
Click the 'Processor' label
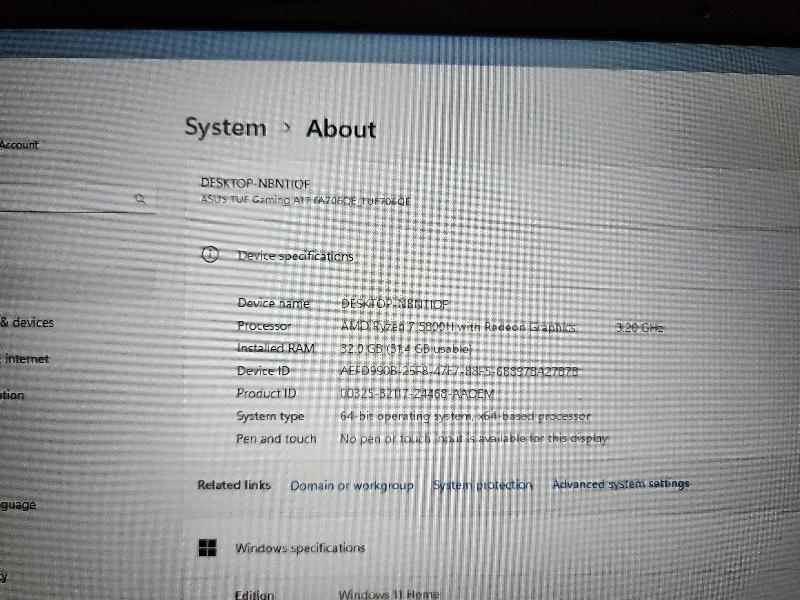pos(264,326)
